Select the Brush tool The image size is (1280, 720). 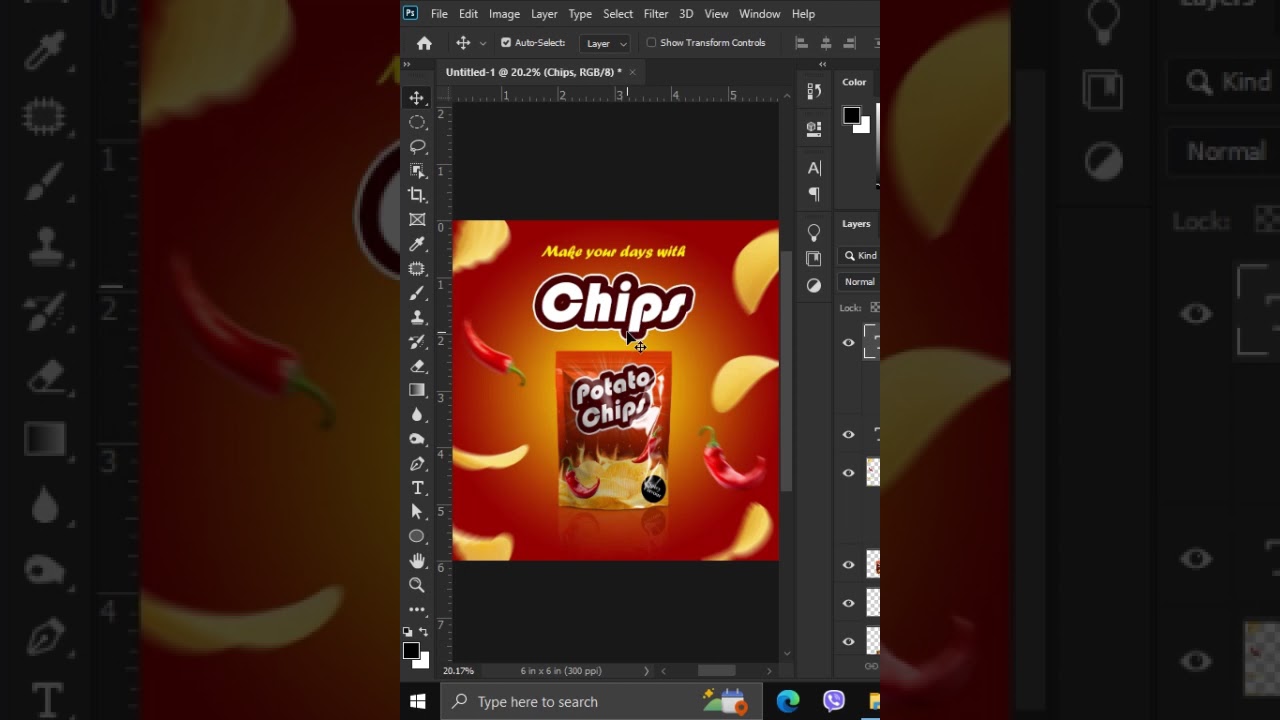[417, 293]
